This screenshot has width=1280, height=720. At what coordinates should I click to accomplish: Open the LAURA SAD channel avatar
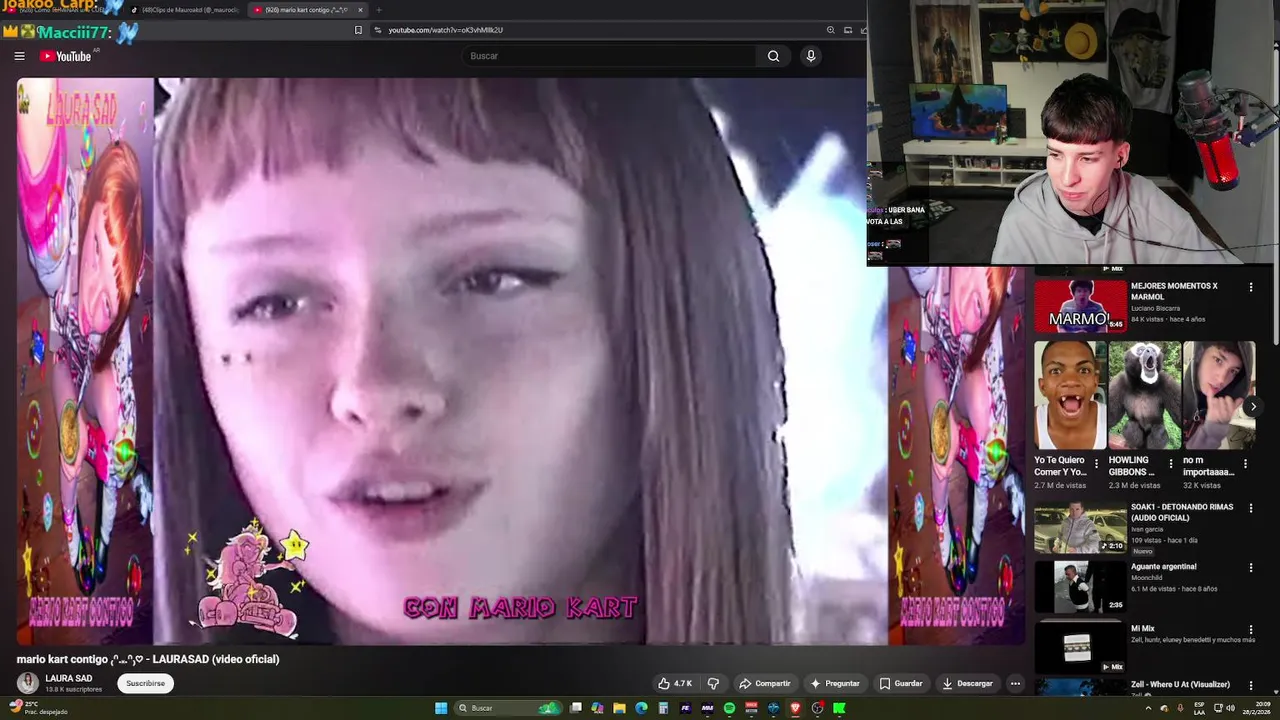coord(28,683)
